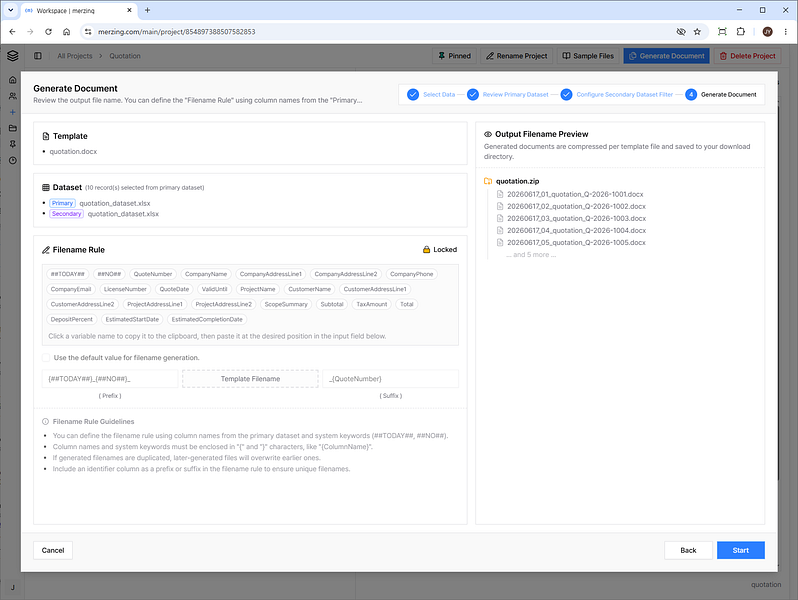The height and width of the screenshot is (600, 798).
Task: Click the pencil icon next to Filename Rule
Action: [46, 250]
